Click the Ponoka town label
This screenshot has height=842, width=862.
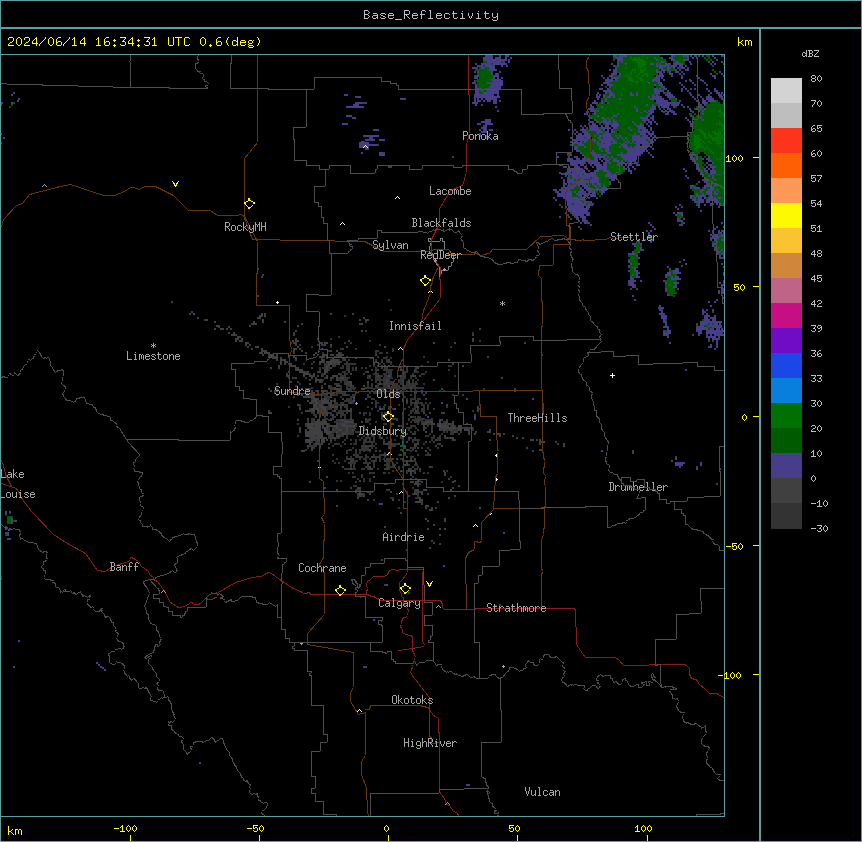[x=480, y=136]
